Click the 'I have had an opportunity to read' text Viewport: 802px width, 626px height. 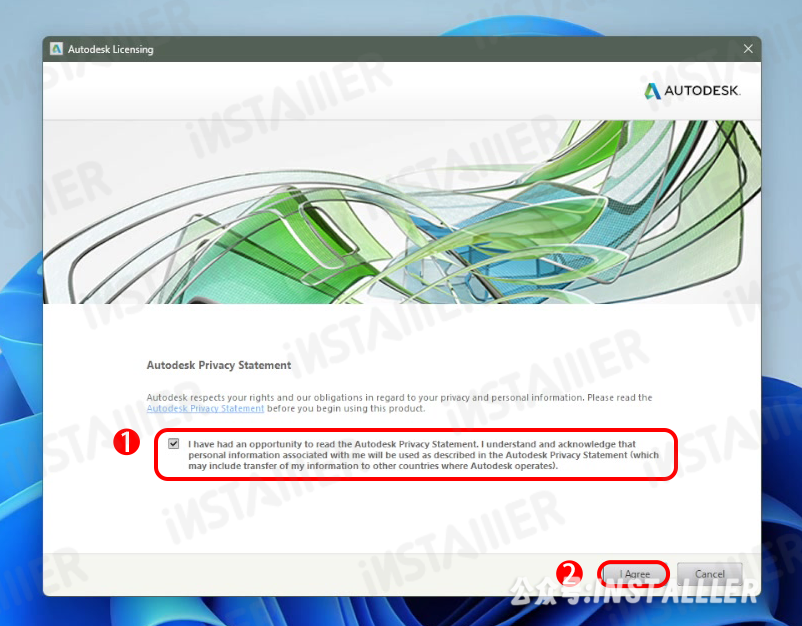[424, 455]
